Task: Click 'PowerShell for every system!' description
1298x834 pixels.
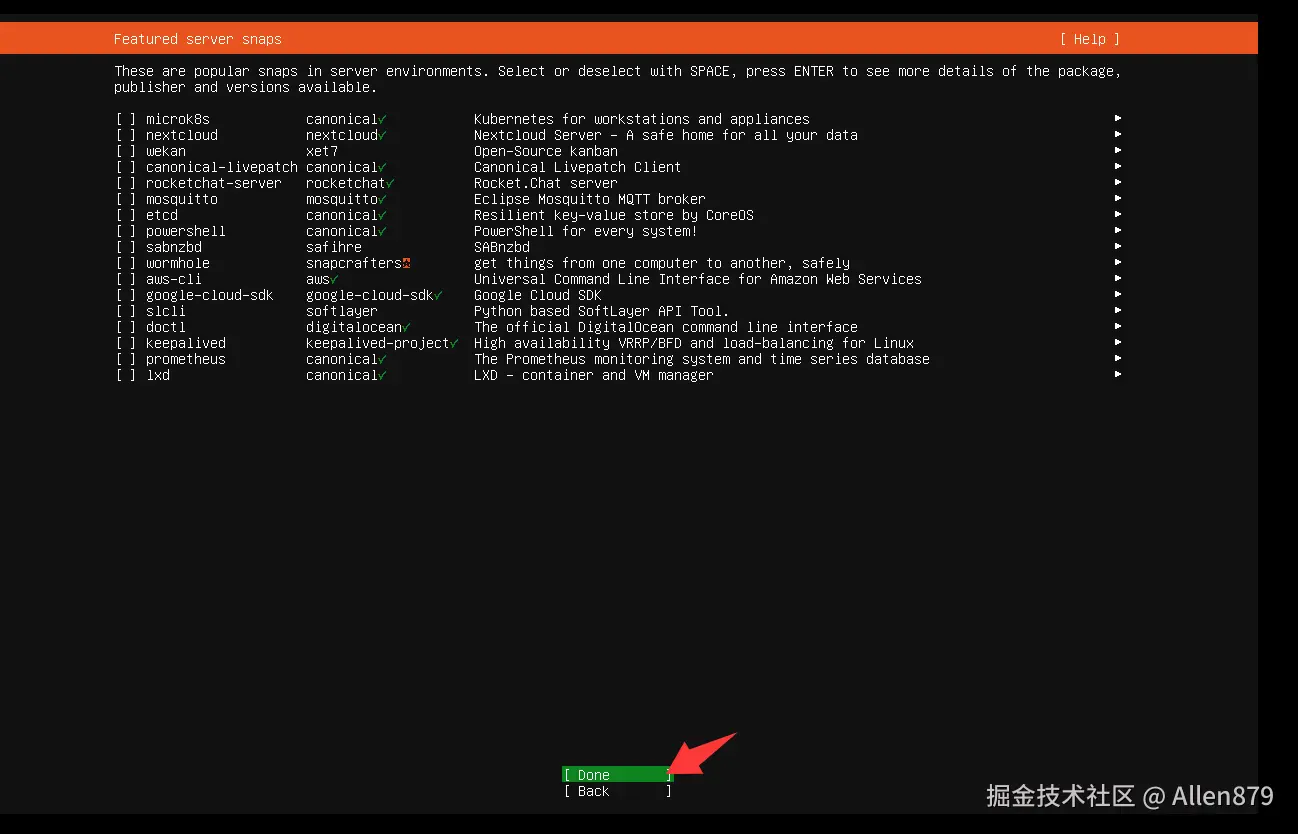Action: [586, 231]
